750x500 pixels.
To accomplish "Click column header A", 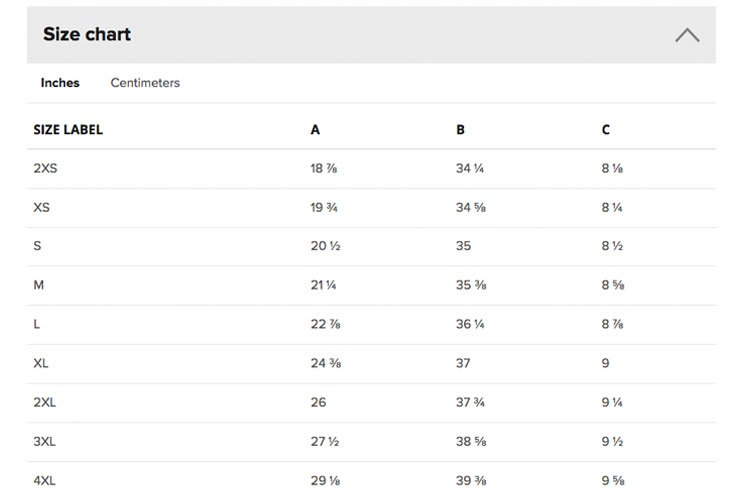I will 315,130.
